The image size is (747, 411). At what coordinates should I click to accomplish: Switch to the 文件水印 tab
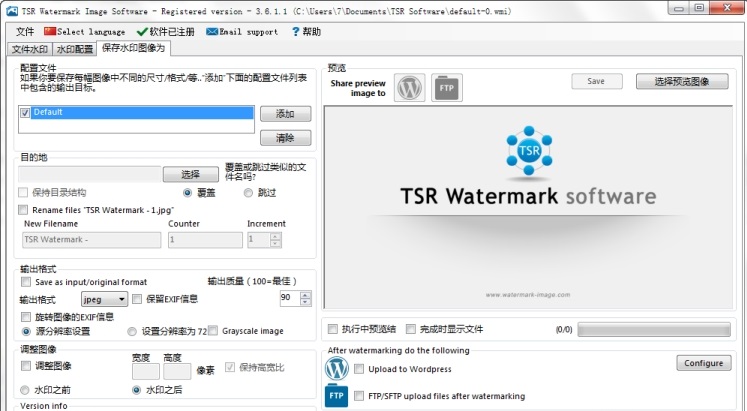coord(30,49)
